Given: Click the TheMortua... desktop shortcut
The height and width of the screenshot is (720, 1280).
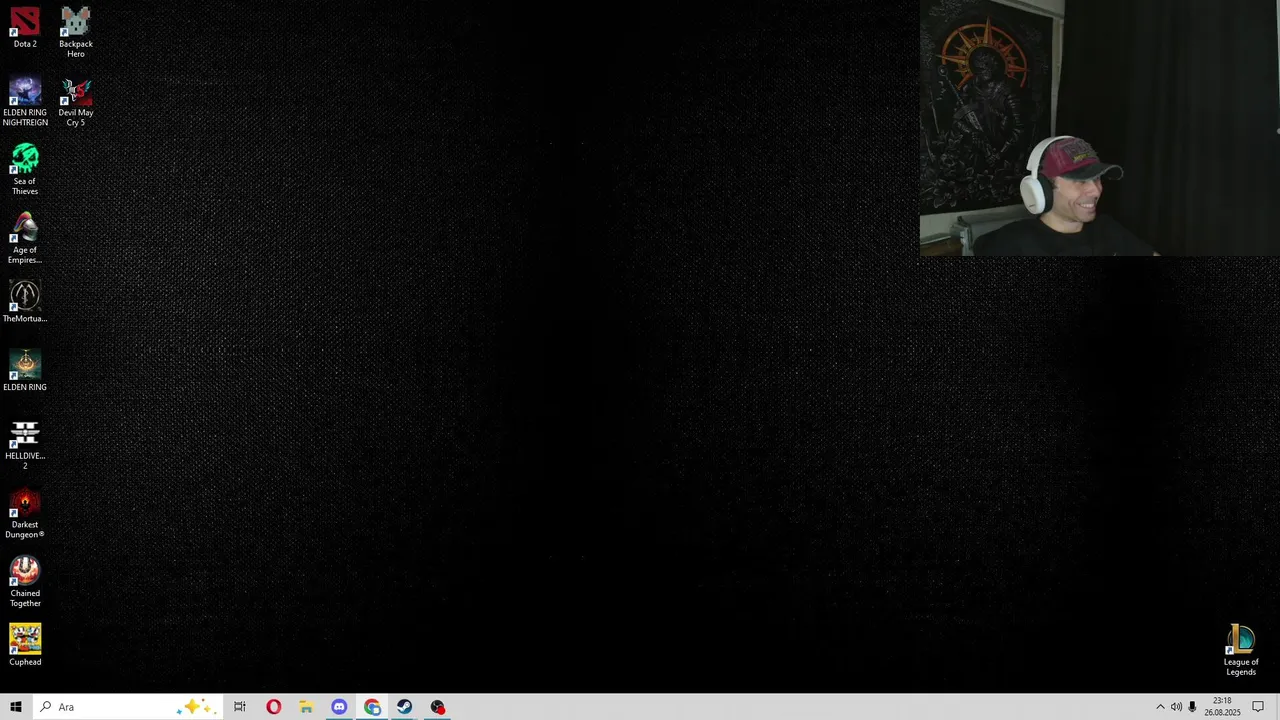Looking at the screenshot, I should tap(25, 302).
